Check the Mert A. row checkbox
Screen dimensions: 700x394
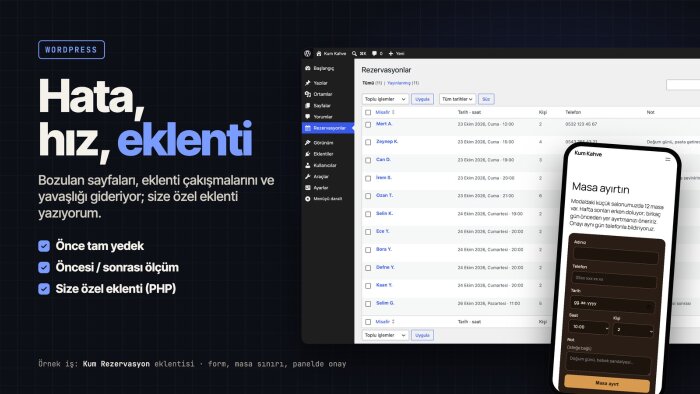pyautogui.click(x=368, y=124)
